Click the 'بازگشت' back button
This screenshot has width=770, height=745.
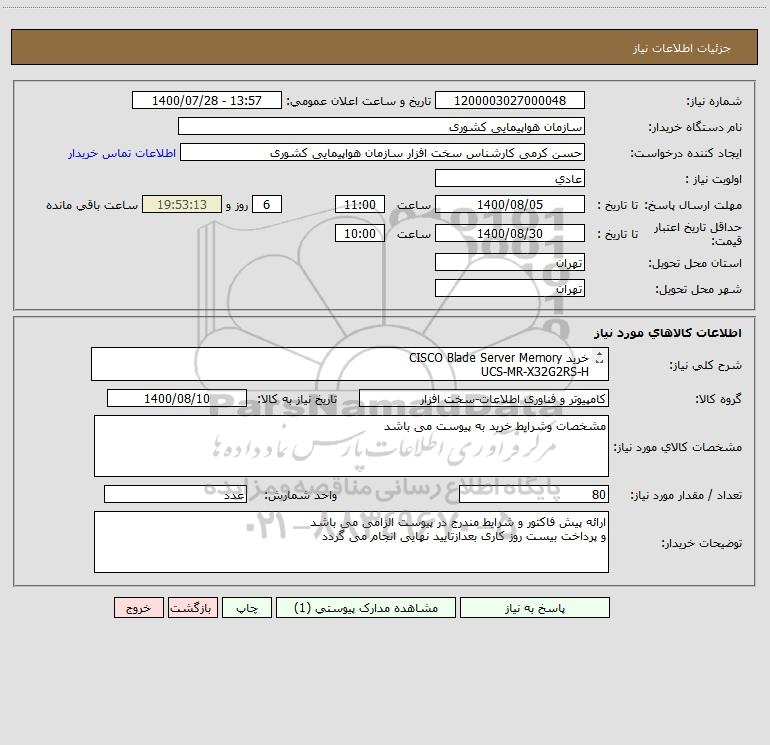[192, 607]
